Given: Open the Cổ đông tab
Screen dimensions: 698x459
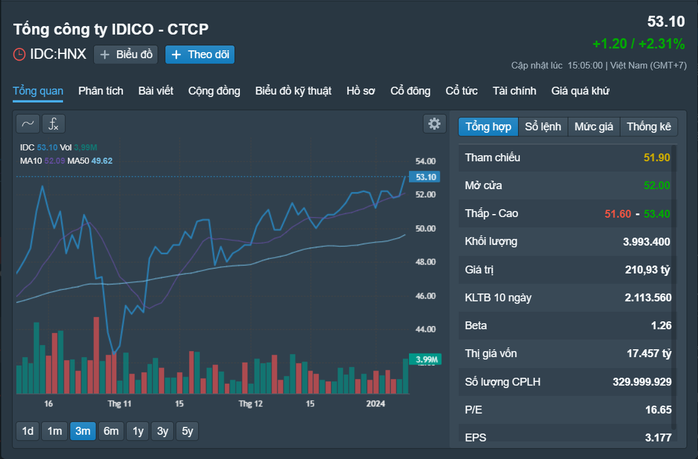Looking at the screenshot, I should point(410,91).
